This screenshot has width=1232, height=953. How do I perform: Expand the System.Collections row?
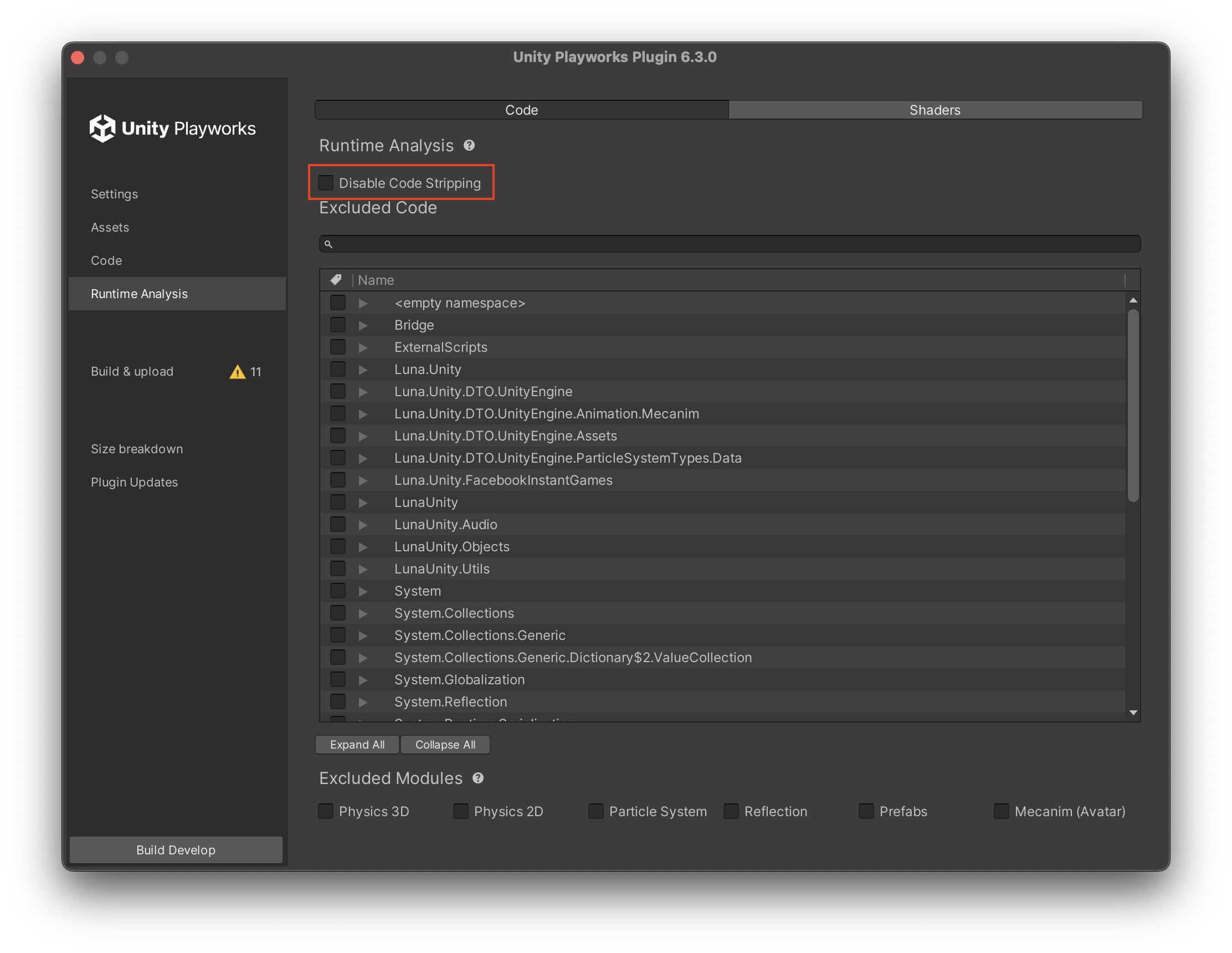pos(363,613)
